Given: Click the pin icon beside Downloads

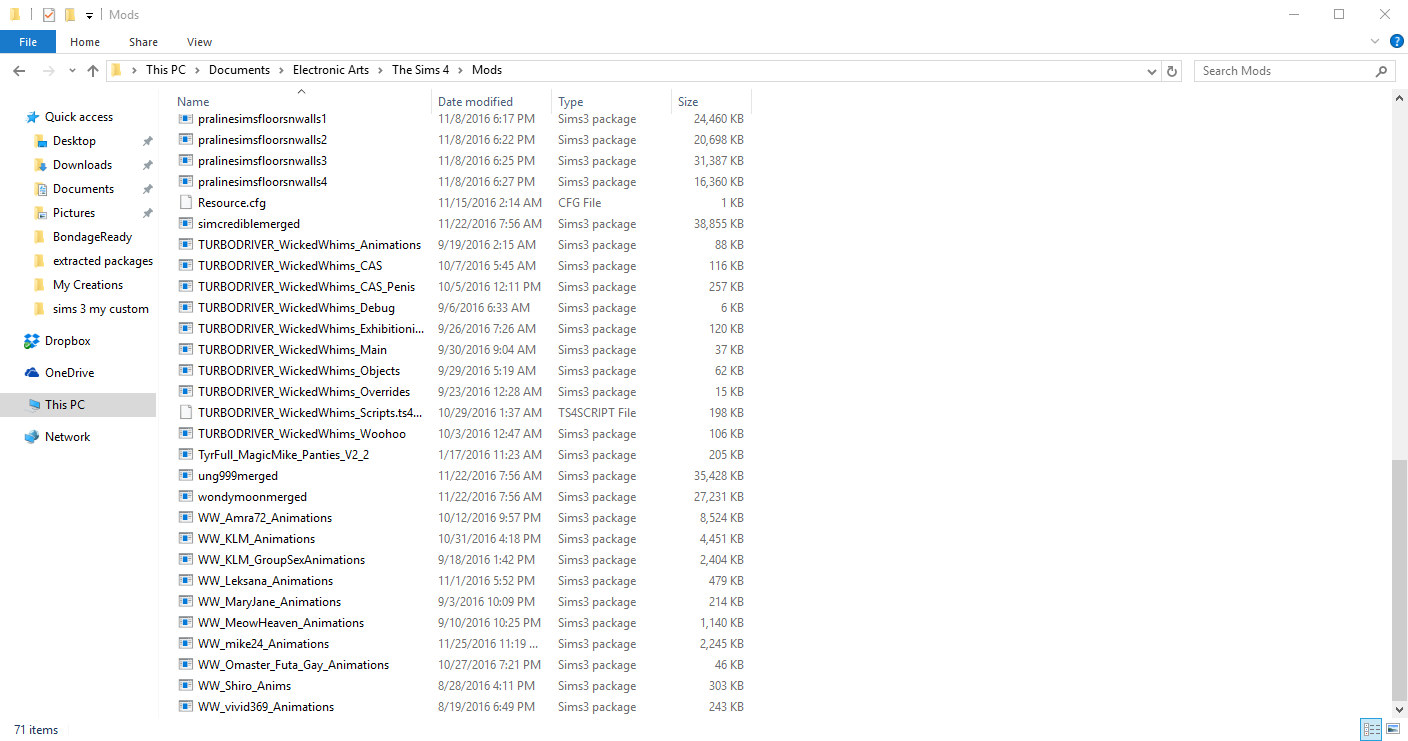Looking at the screenshot, I should point(148,165).
